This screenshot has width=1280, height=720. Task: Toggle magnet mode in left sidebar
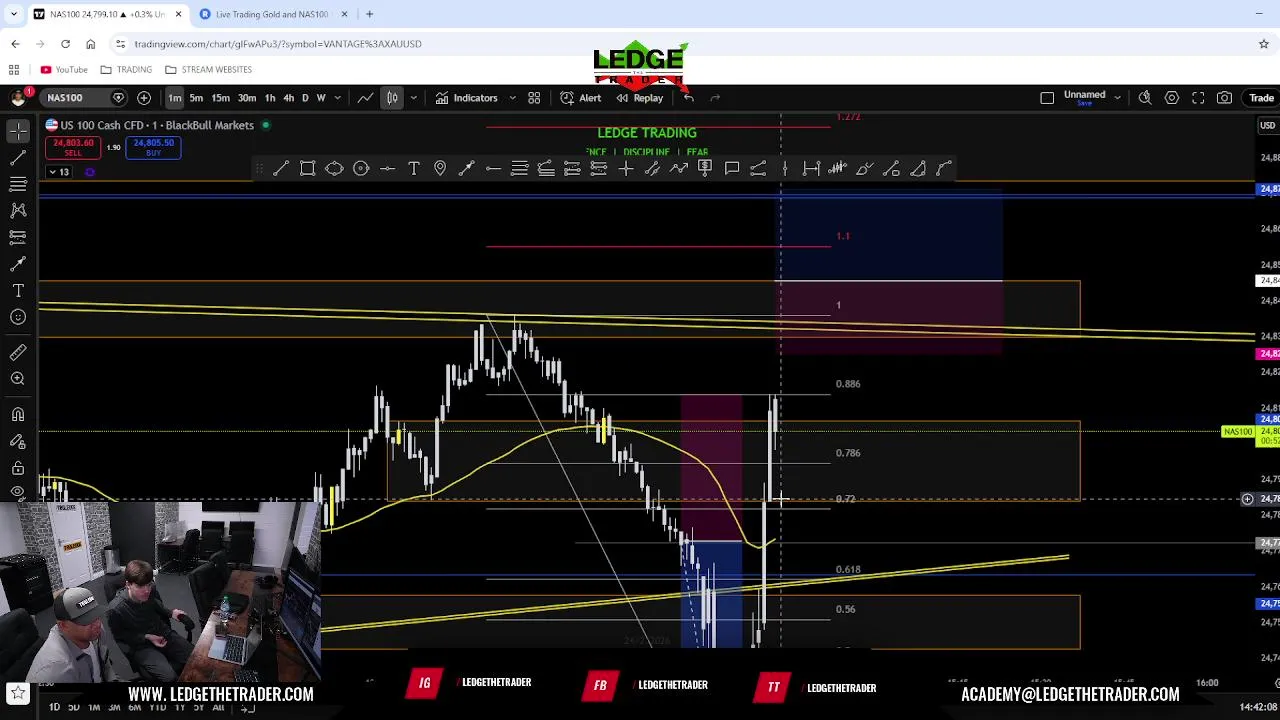pyautogui.click(x=18, y=414)
